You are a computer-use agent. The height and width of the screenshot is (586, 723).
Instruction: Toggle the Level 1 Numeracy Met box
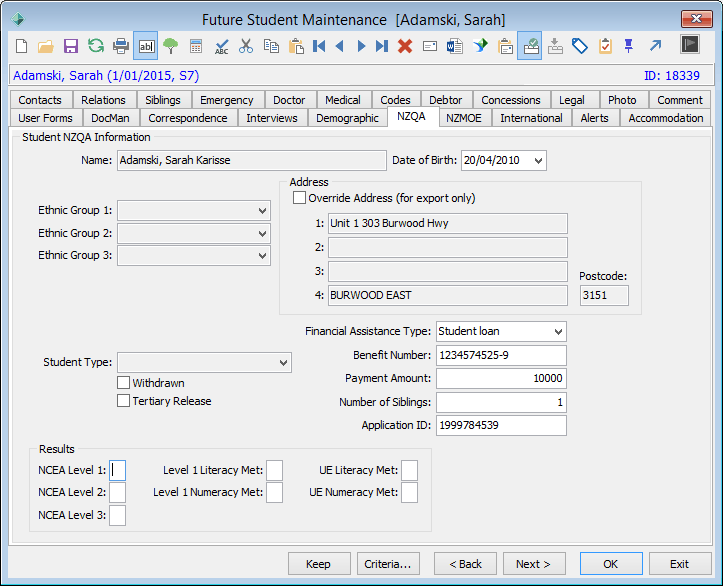(274, 492)
